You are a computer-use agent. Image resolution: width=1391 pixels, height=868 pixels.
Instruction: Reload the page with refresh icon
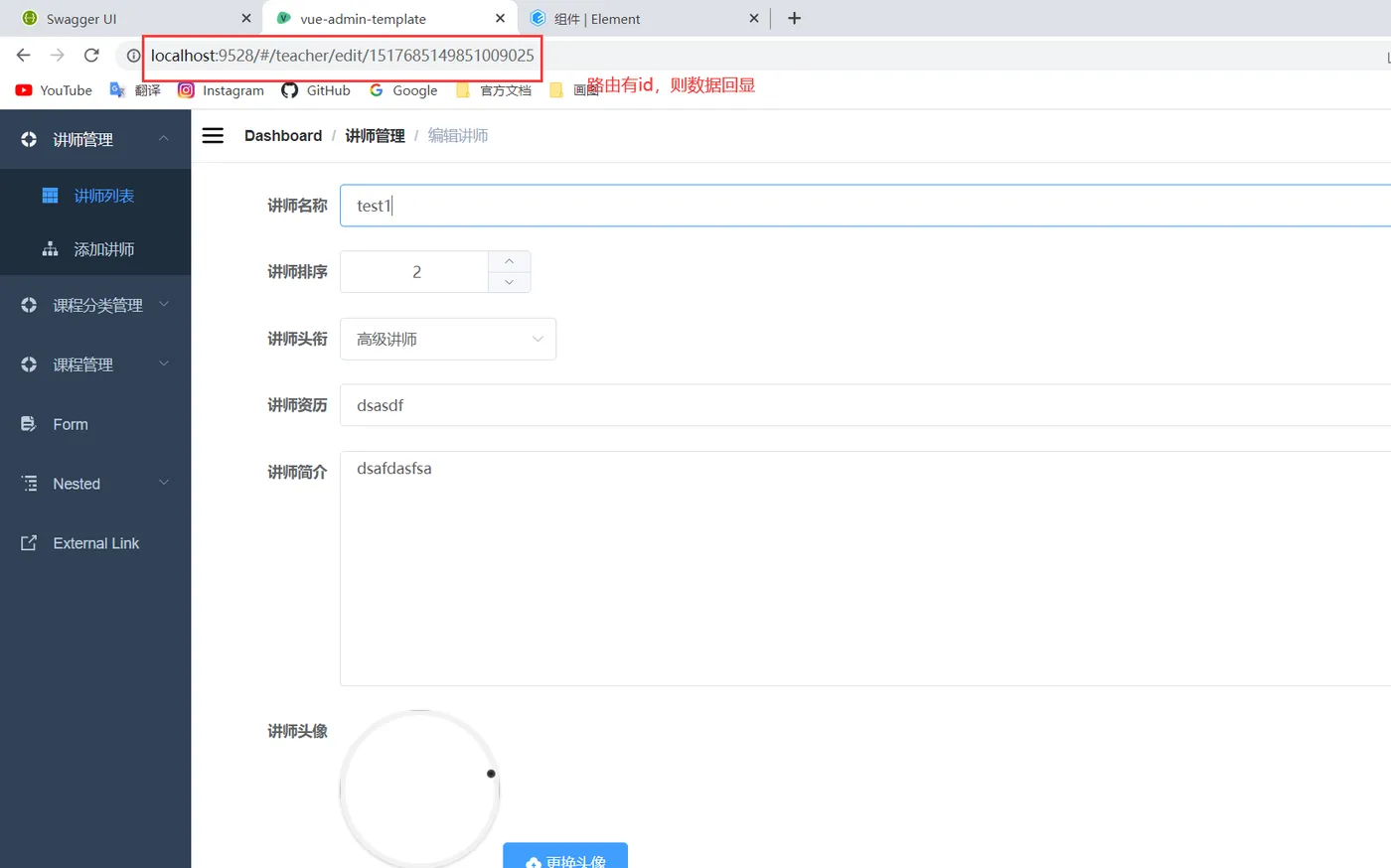click(x=91, y=56)
